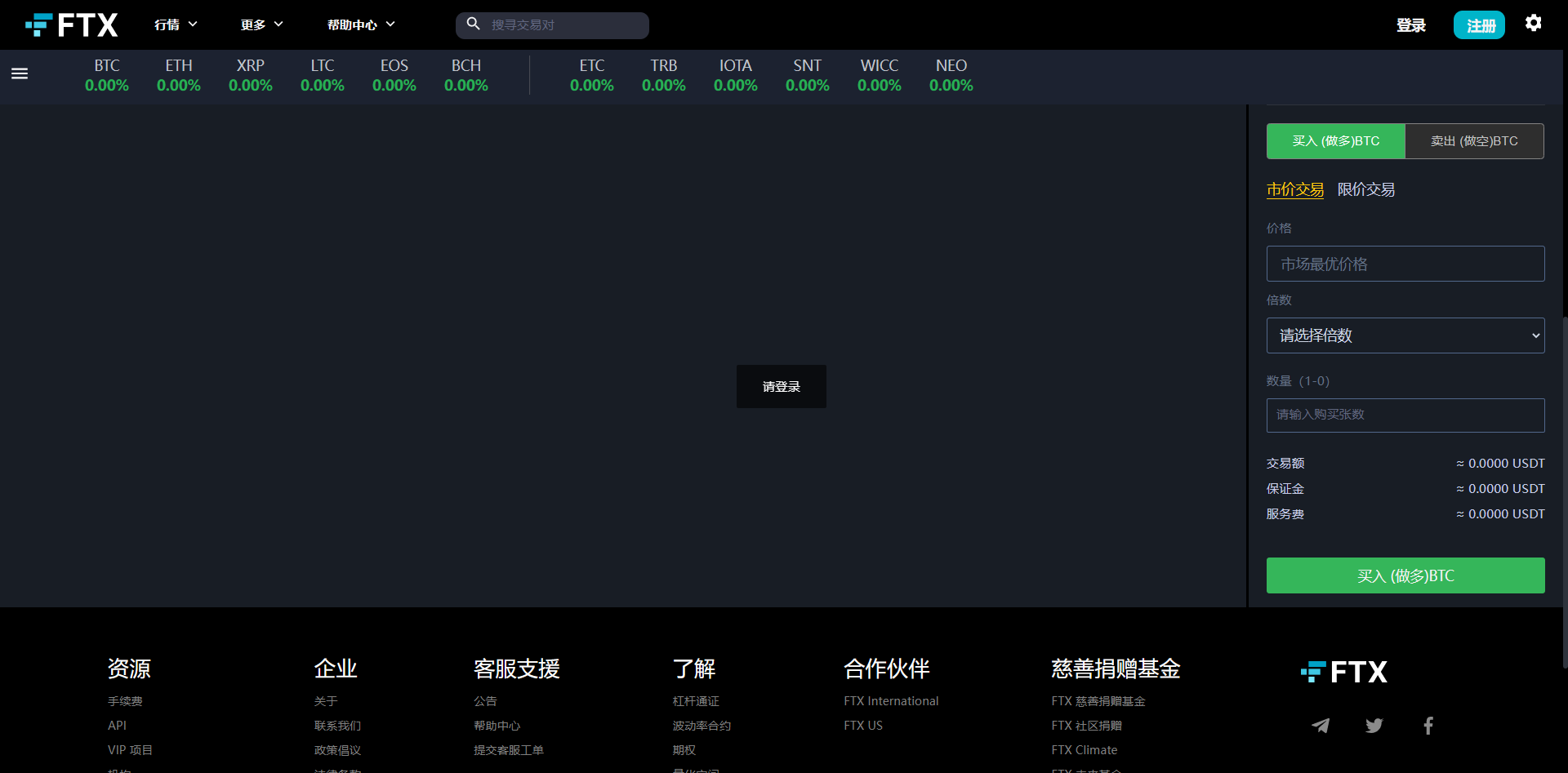Switch to the 市价交易 tab
Screen dimensions: 1568x773
(x=1295, y=189)
